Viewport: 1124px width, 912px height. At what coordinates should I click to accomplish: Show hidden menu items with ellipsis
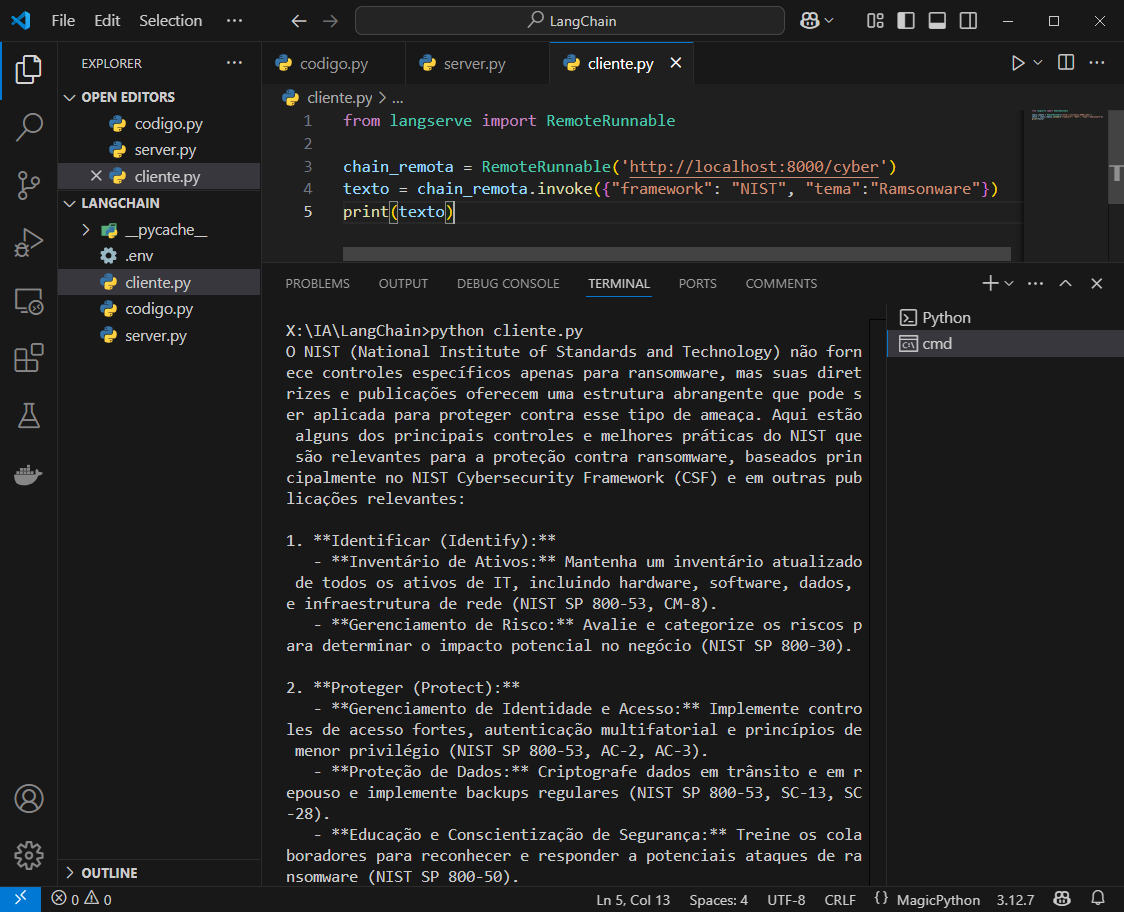pyautogui.click(x=234, y=21)
